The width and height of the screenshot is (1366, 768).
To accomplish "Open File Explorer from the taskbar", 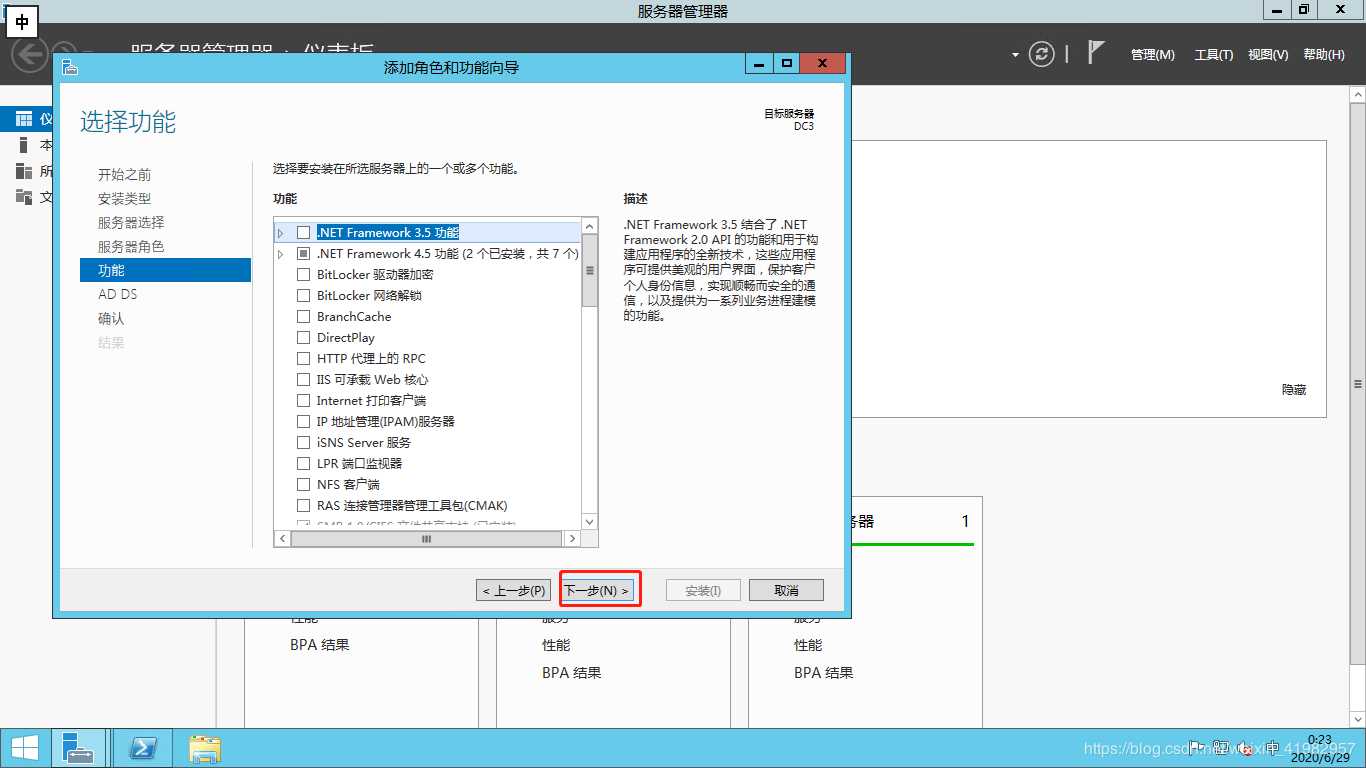I will [x=205, y=748].
